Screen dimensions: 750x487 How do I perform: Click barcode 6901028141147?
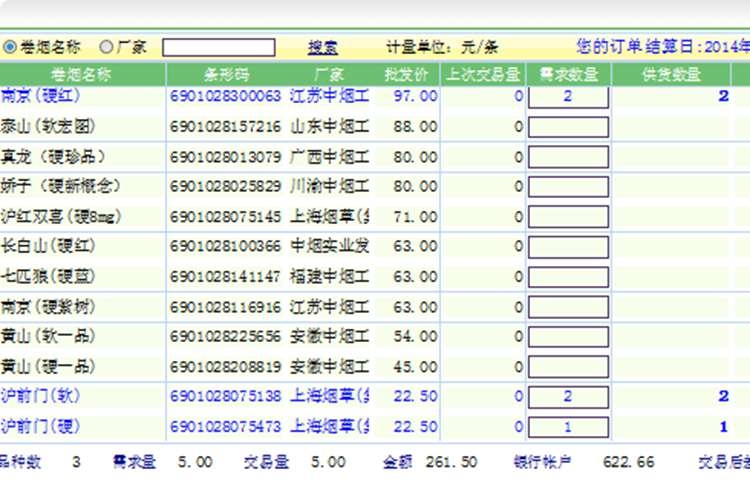(225, 277)
